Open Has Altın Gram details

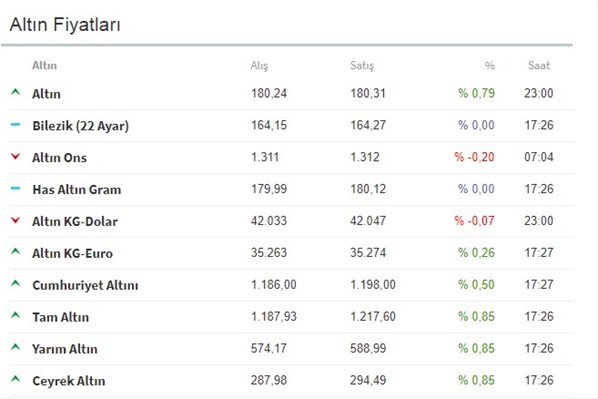[77, 190]
